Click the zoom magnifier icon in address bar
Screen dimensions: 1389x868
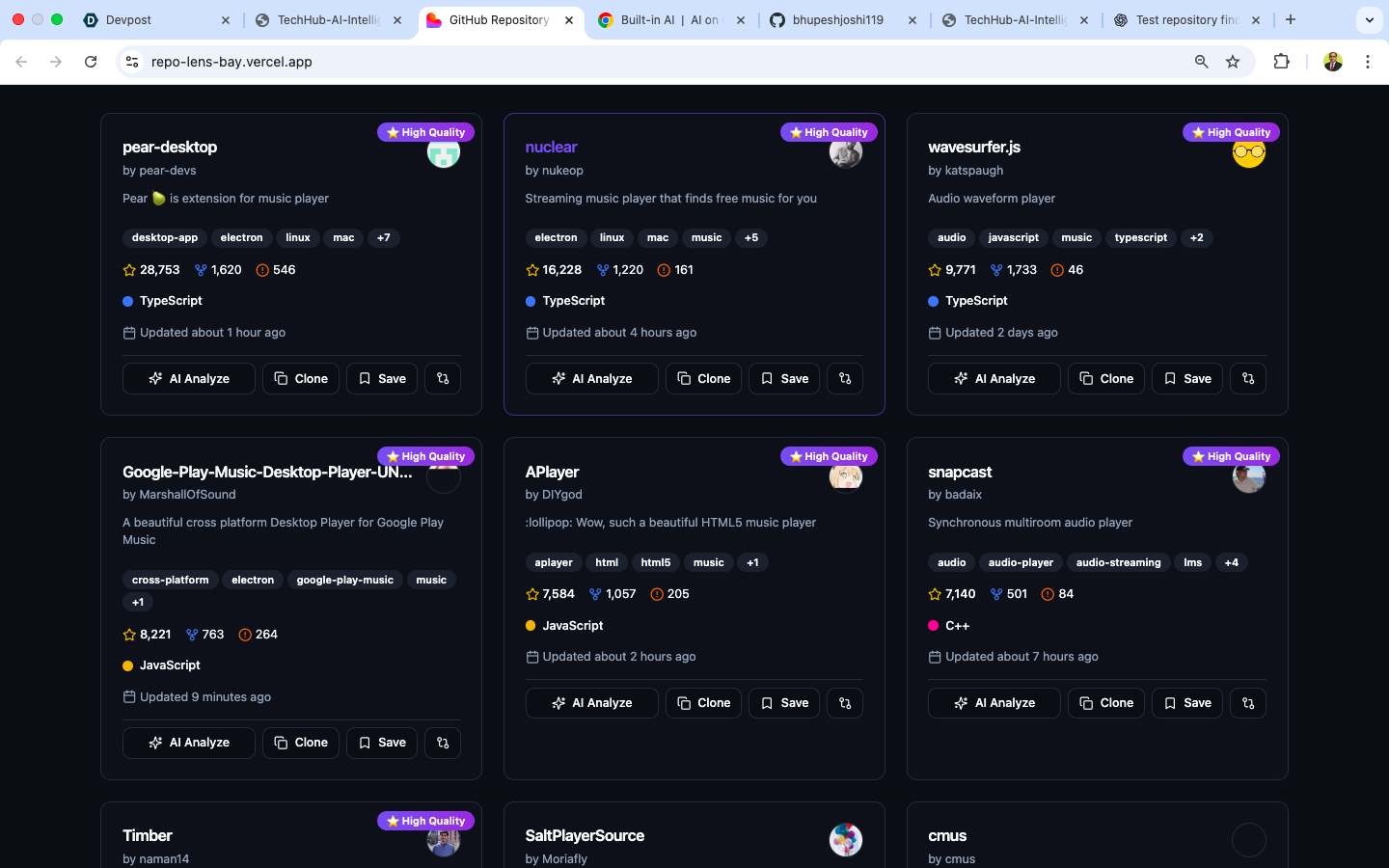(x=1202, y=62)
